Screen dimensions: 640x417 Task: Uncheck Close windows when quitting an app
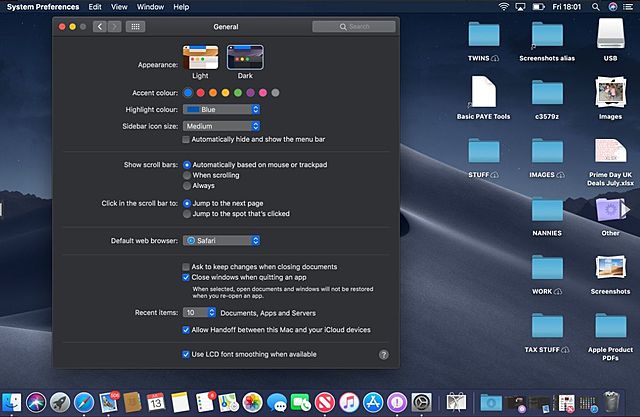[186, 277]
